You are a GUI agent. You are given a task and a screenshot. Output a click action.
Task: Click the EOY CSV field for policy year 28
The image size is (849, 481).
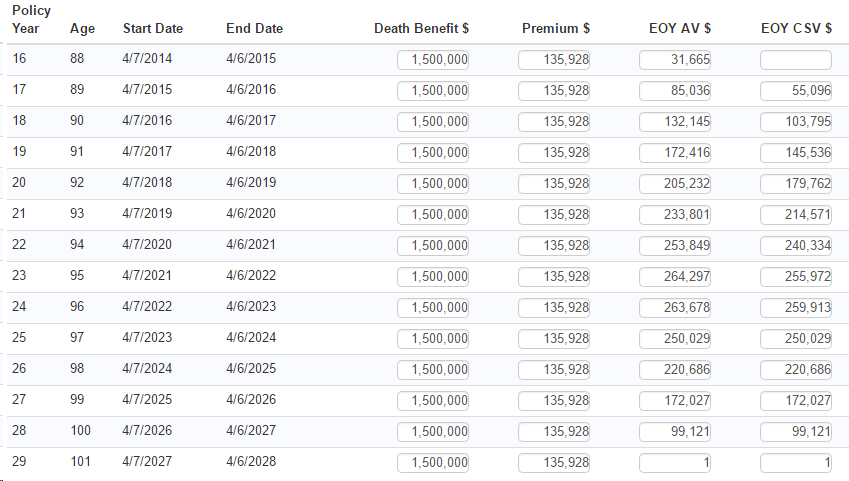tap(796, 432)
